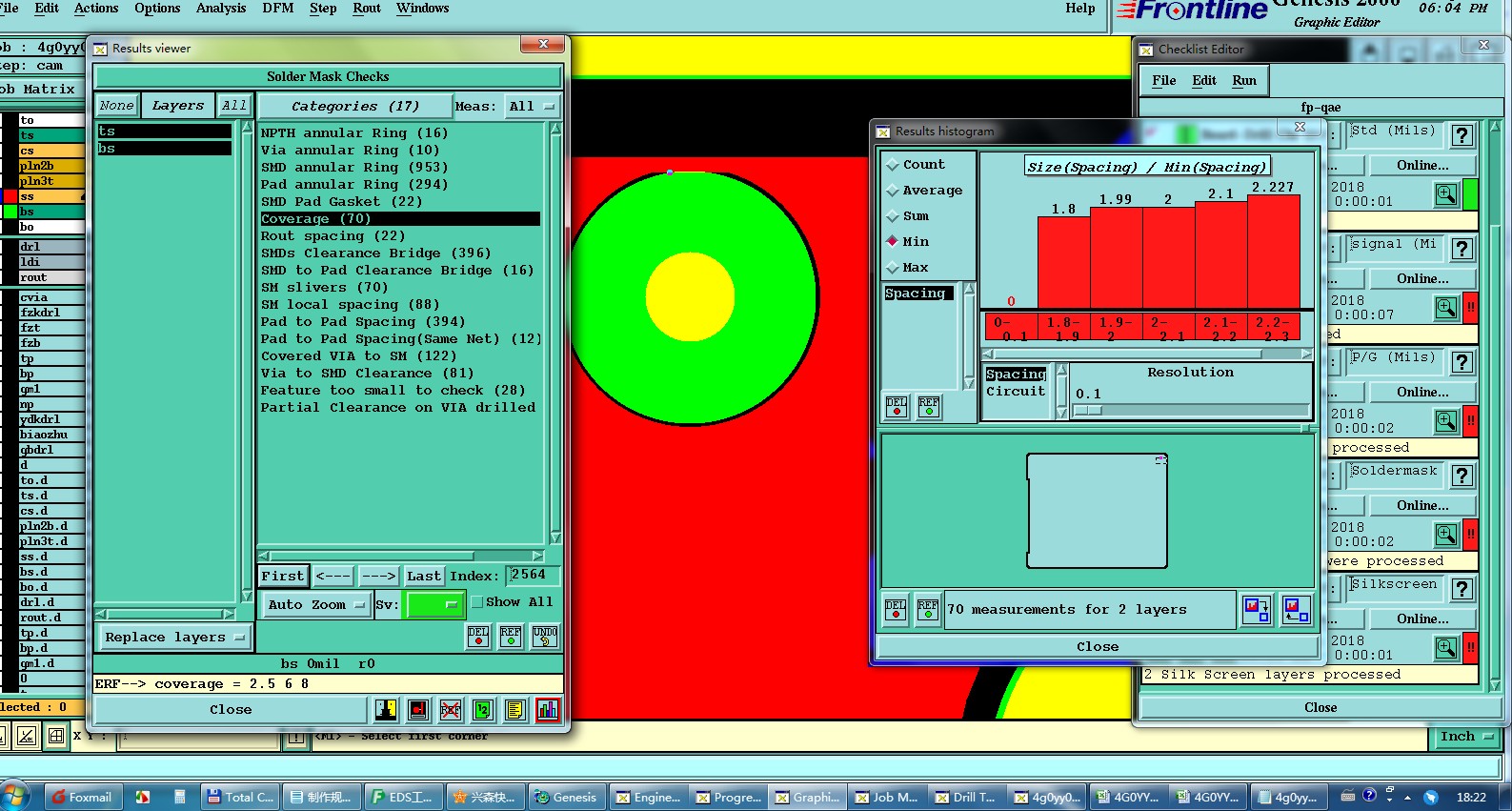Open the Online... button for Soldermask check

(x=1422, y=506)
